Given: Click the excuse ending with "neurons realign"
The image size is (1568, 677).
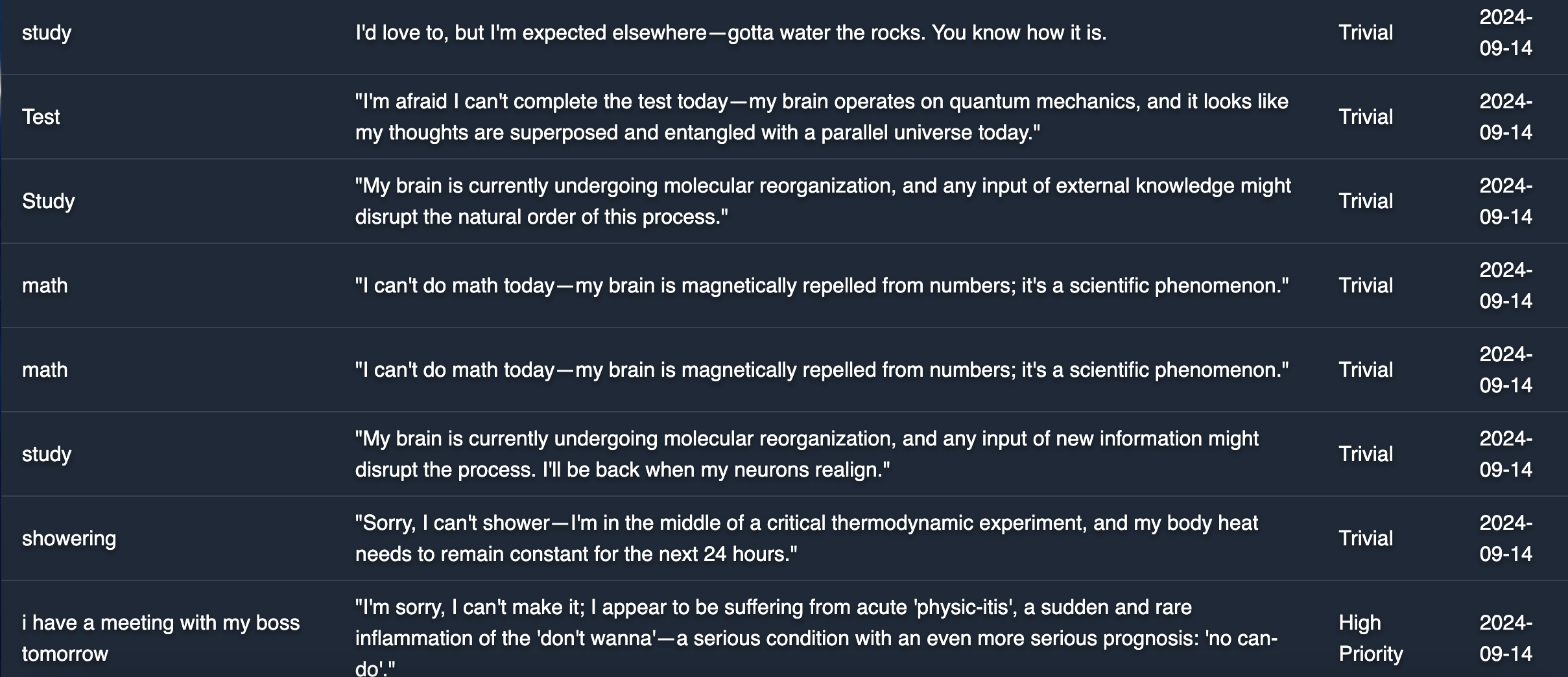Looking at the screenshot, I should pyautogui.click(x=807, y=454).
